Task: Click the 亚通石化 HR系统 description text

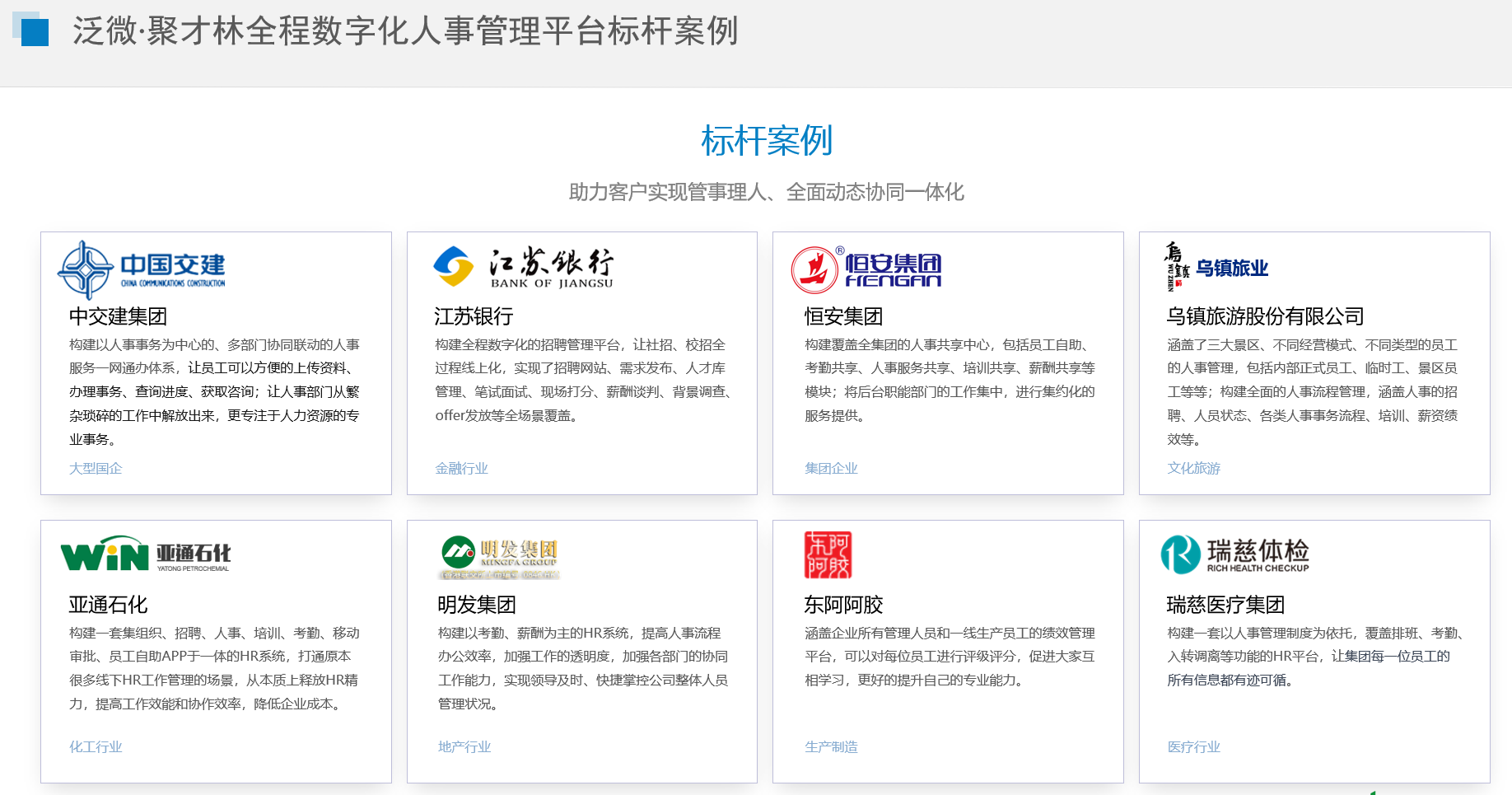Action: (215, 668)
